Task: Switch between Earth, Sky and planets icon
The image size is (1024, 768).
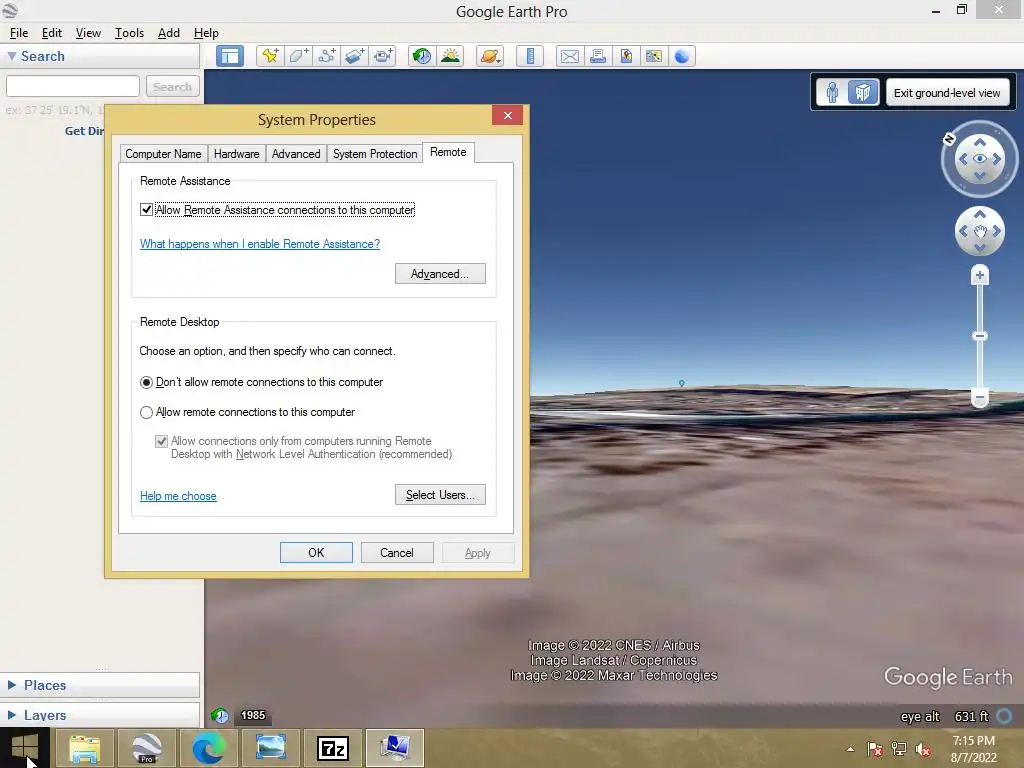Action: pyautogui.click(x=490, y=56)
